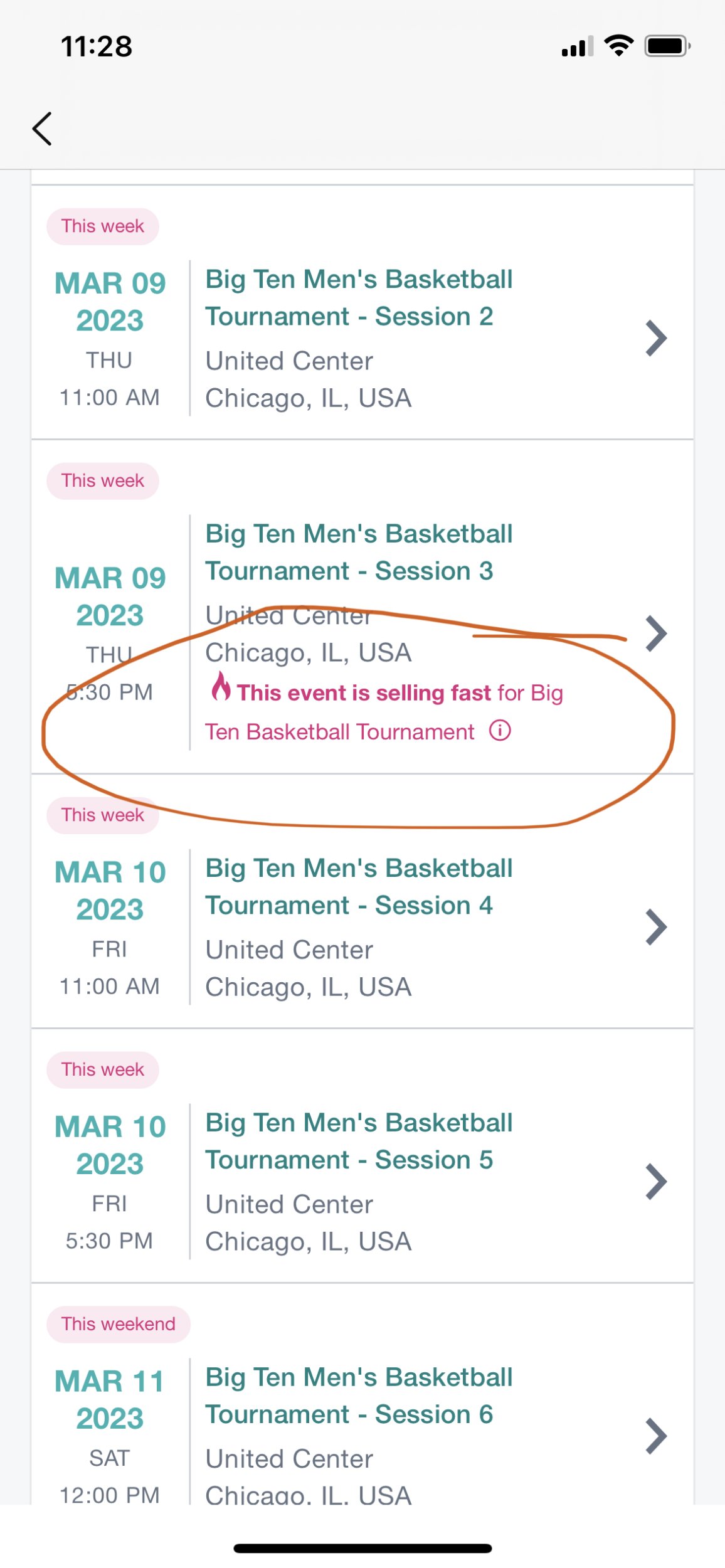Open Session 4 using its chevron arrow

(x=655, y=927)
